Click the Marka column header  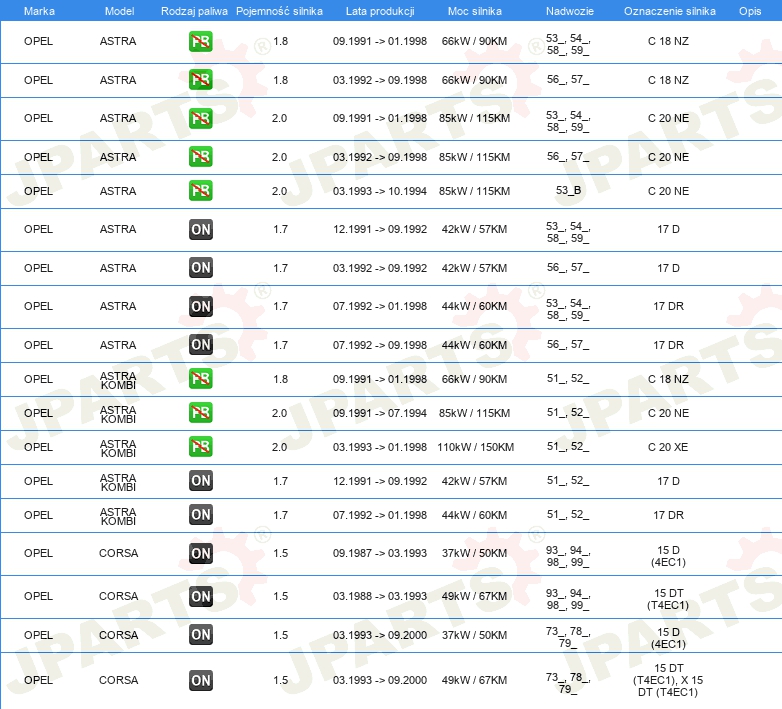coord(39,11)
